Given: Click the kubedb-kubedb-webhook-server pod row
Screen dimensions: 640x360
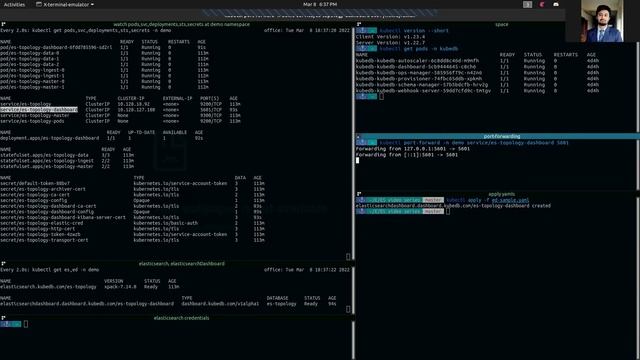Looking at the screenshot, I should [478, 91].
